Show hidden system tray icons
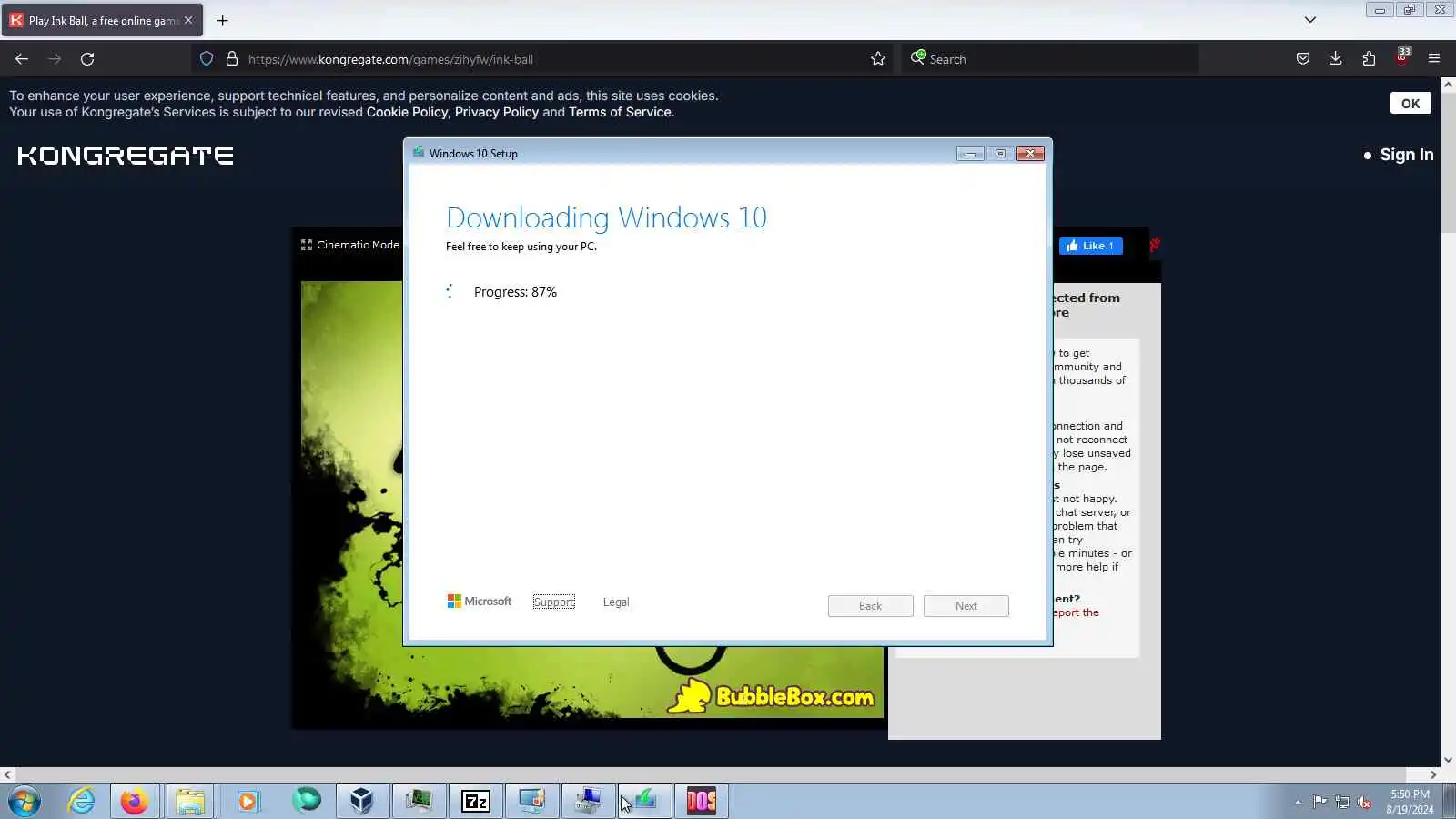Image resolution: width=1456 pixels, height=819 pixels. [x=1298, y=802]
